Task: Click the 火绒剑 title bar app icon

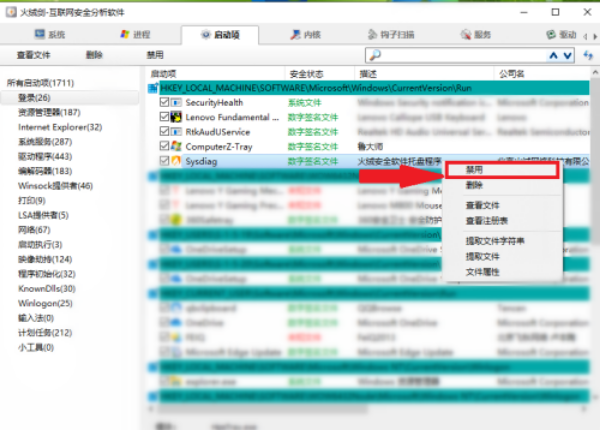Action: pyautogui.click(x=11, y=12)
